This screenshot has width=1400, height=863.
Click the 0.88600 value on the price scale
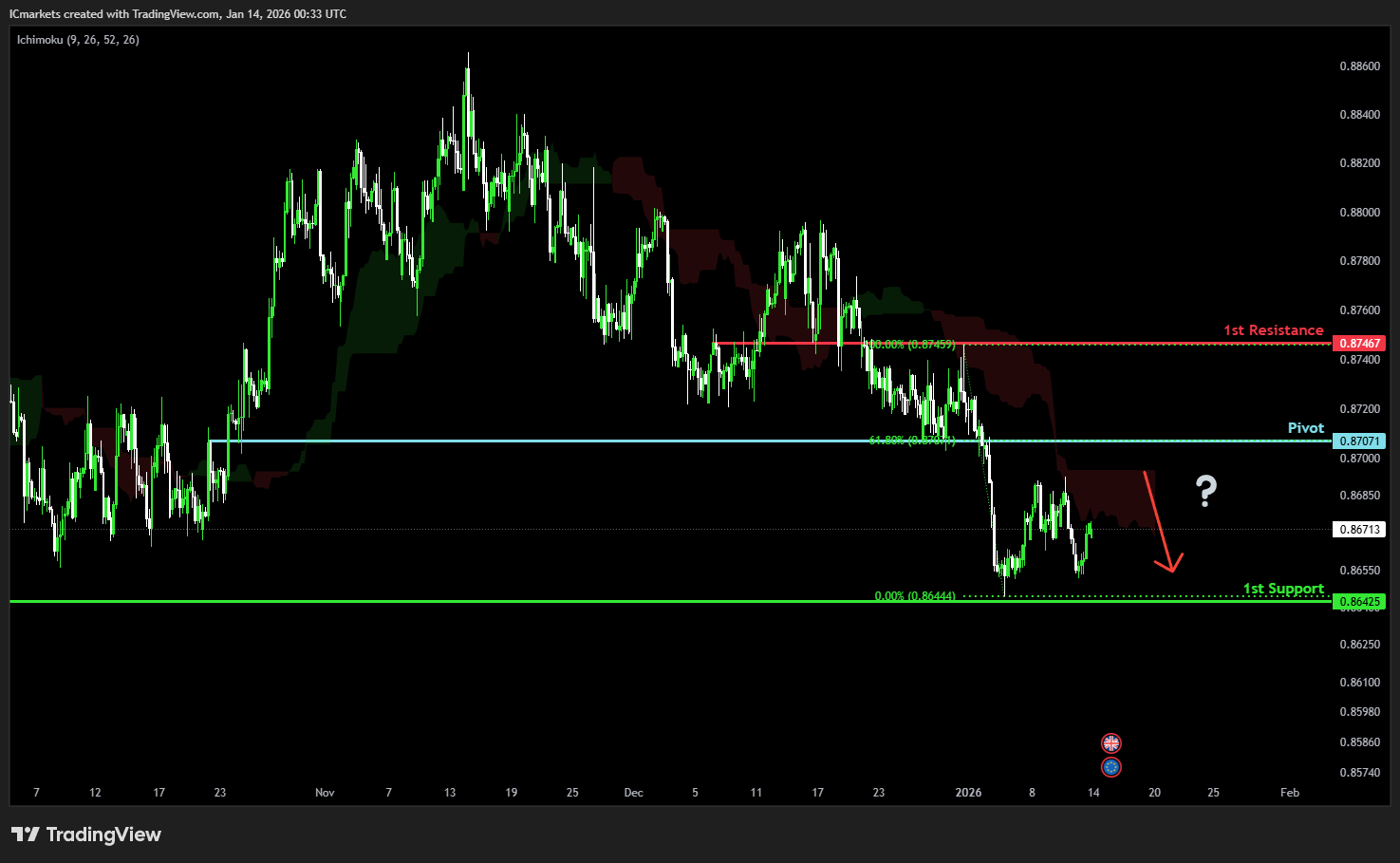point(1359,66)
